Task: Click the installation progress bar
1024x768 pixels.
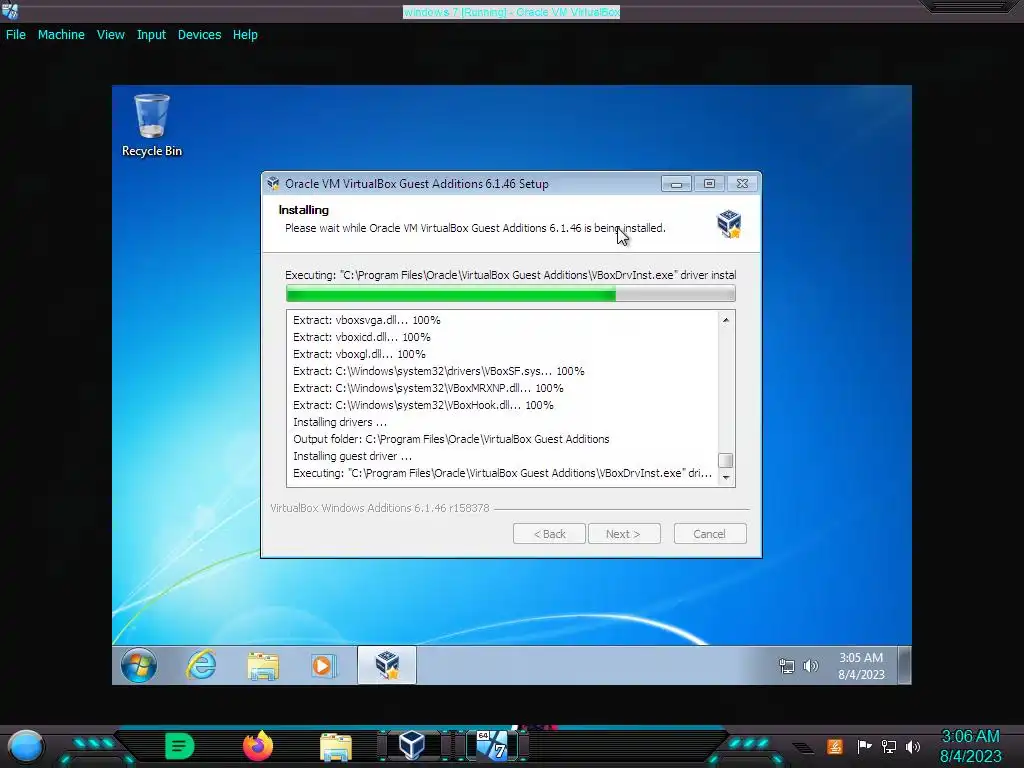Action: 511,295
